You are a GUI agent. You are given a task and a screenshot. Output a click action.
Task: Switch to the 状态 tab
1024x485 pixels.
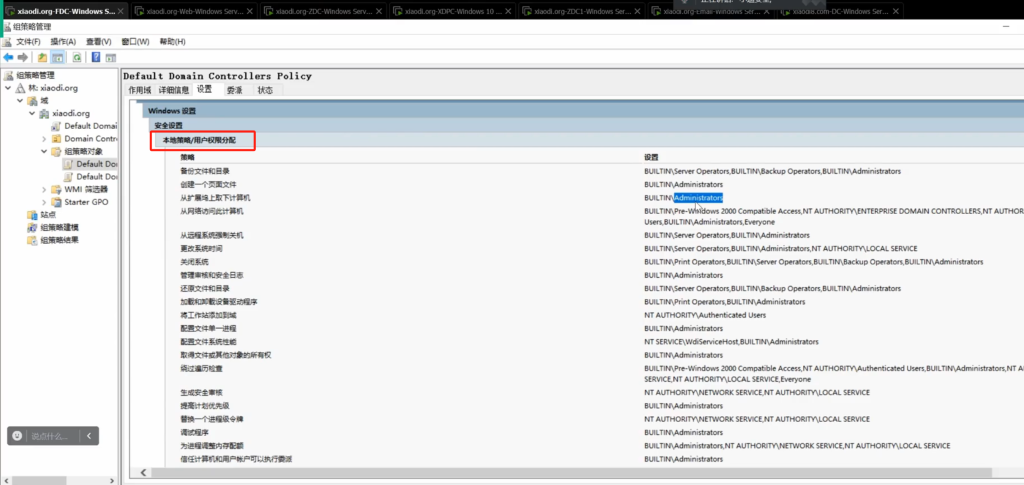[265, 90]
